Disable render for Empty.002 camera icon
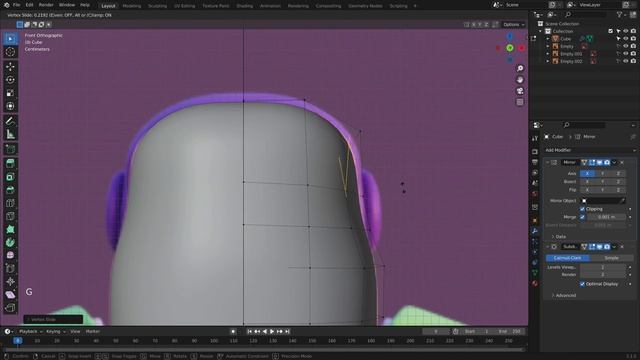Viewport: 640px width, 360px height. (x=633, y=61)
